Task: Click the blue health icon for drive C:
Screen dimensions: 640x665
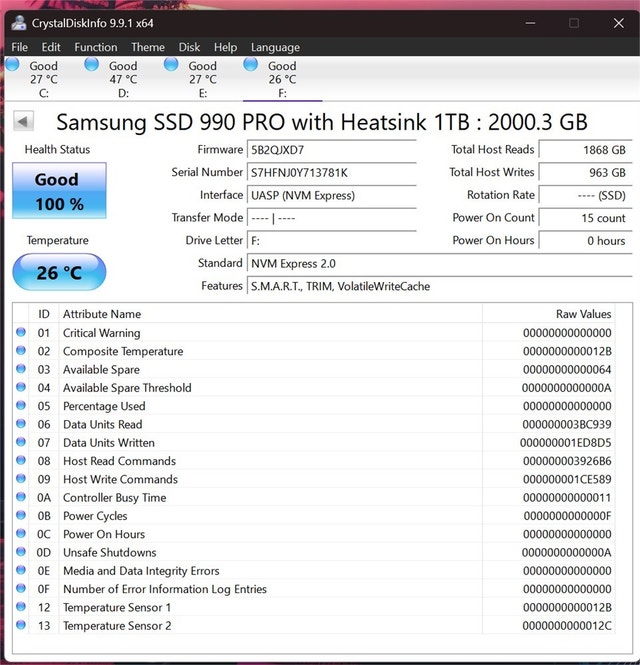Action: pos(12,65)
